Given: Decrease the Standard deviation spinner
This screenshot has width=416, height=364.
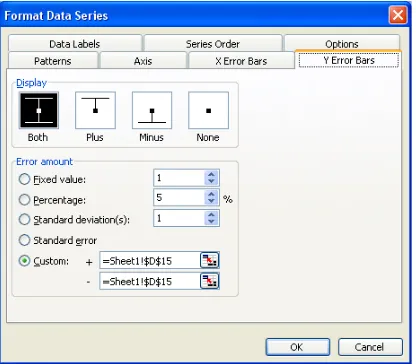Looking at the screenshot, I should (x=211, y=222).
